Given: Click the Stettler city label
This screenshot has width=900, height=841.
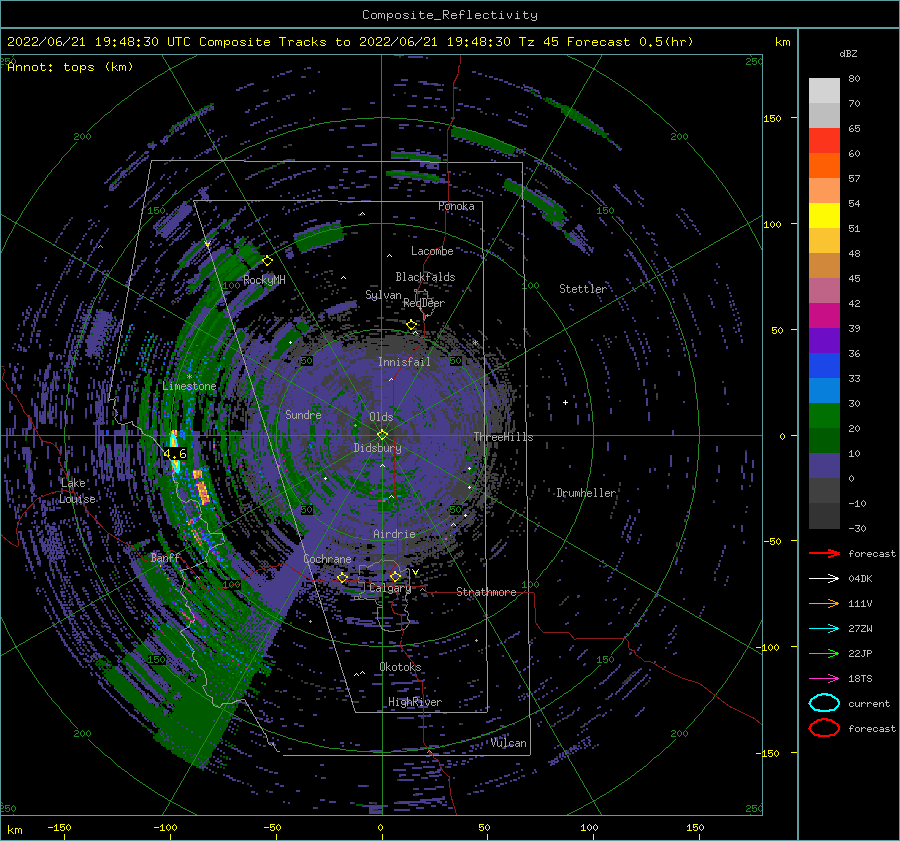Looking at the screenshot, I should click(x=583, y=289).
